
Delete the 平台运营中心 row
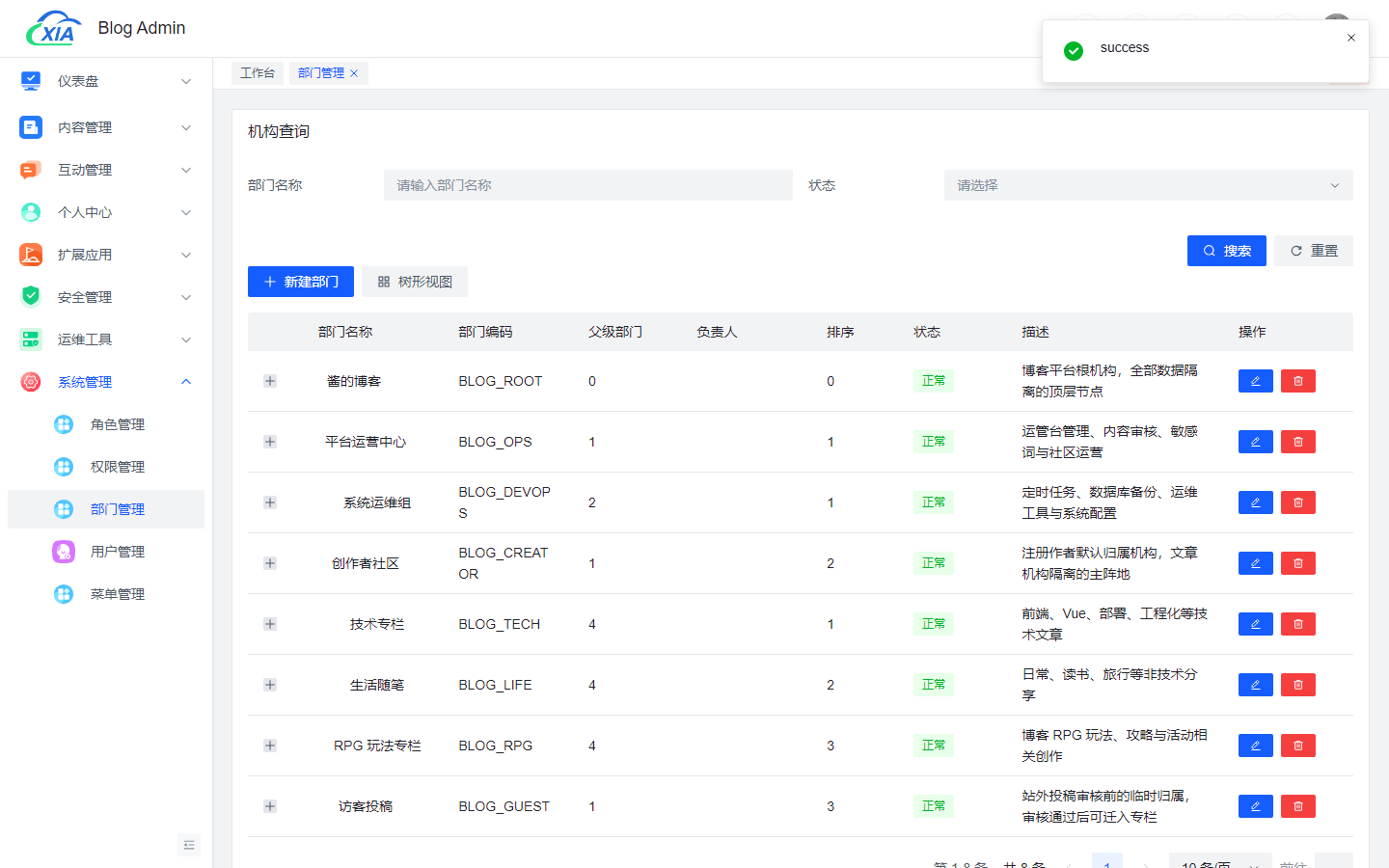[x=1298, y=442]
